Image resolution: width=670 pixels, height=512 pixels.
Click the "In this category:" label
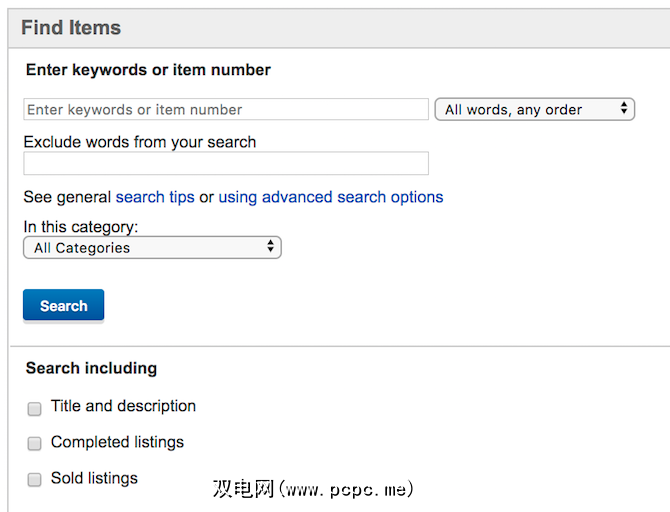point(81,227)
